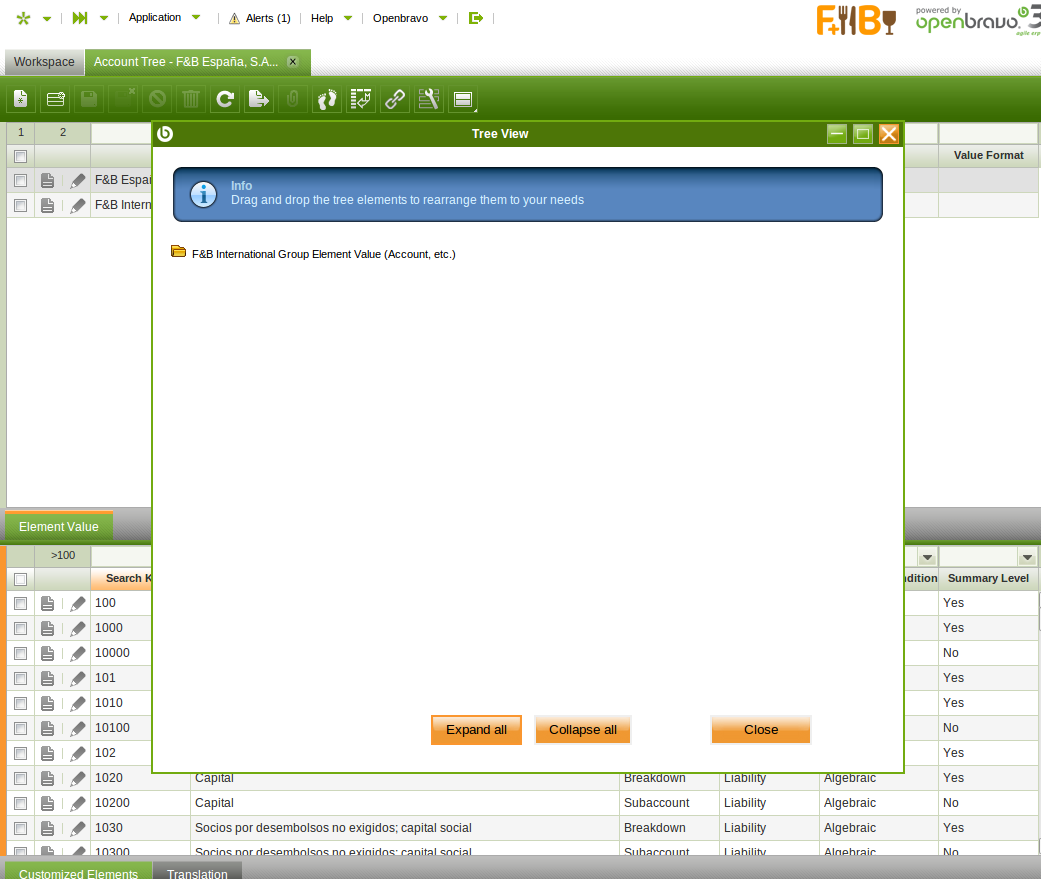Click folder icon of F&B International Group
1041x879 pixels.
click(x=179, y=252)
